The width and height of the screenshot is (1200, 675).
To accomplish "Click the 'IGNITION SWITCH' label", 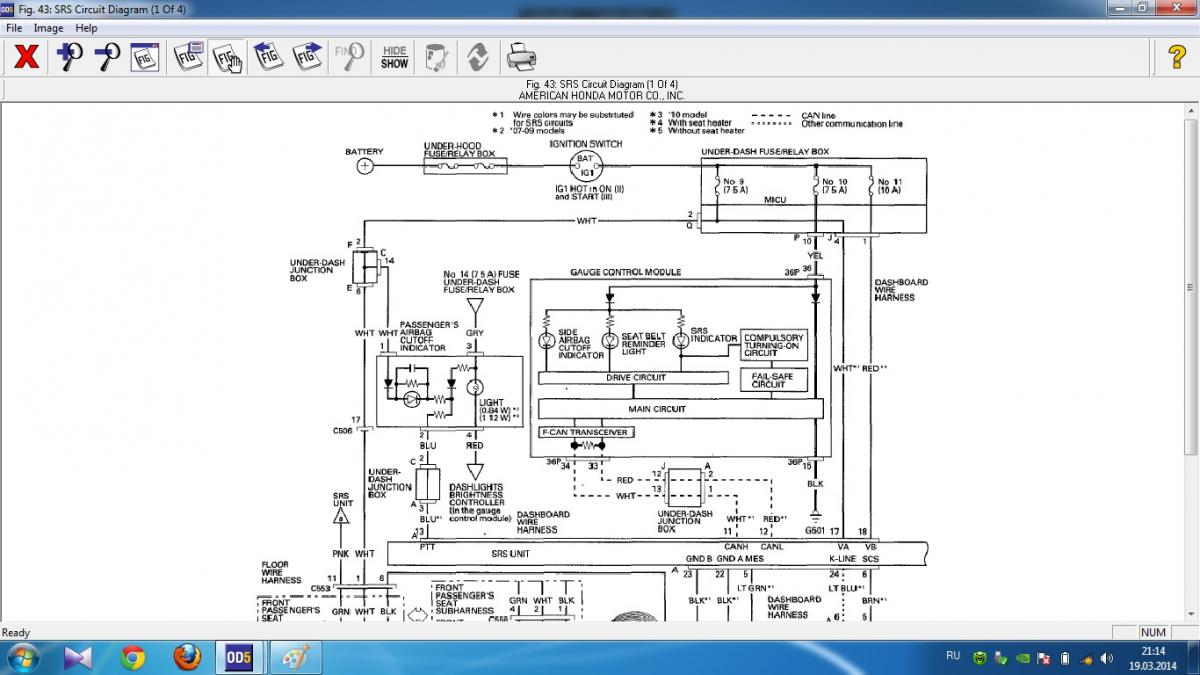I will click(x=586, y=144).
